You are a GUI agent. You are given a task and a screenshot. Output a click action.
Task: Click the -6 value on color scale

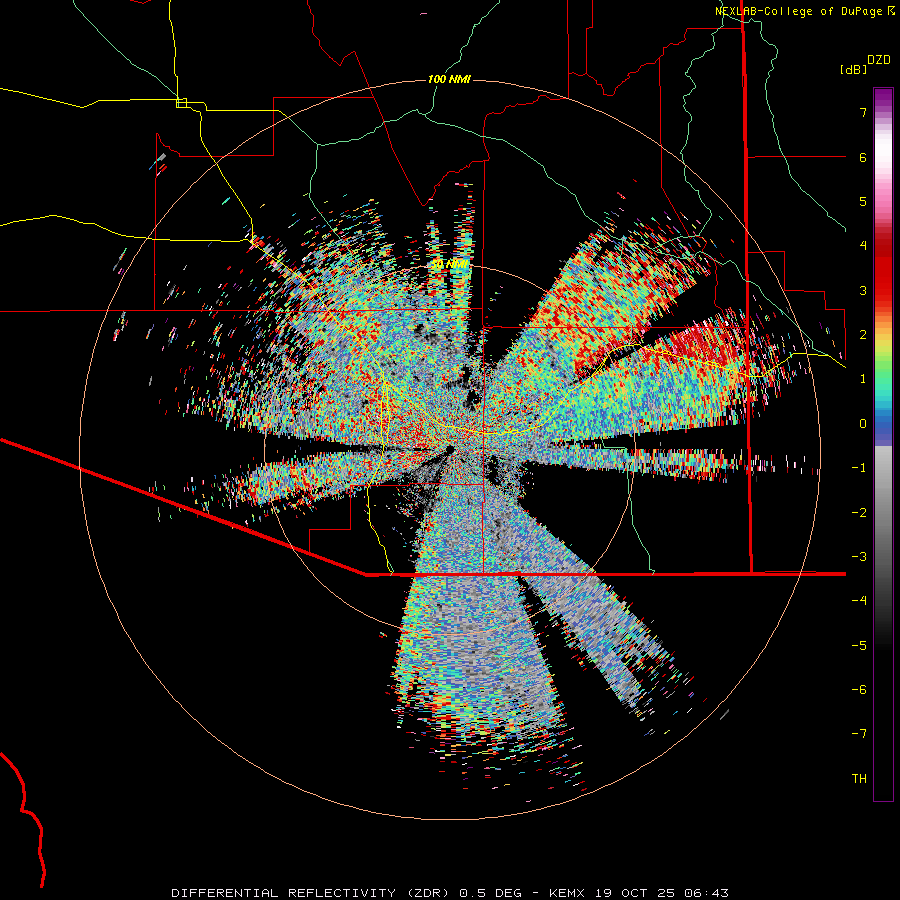[x=859, y=690]
